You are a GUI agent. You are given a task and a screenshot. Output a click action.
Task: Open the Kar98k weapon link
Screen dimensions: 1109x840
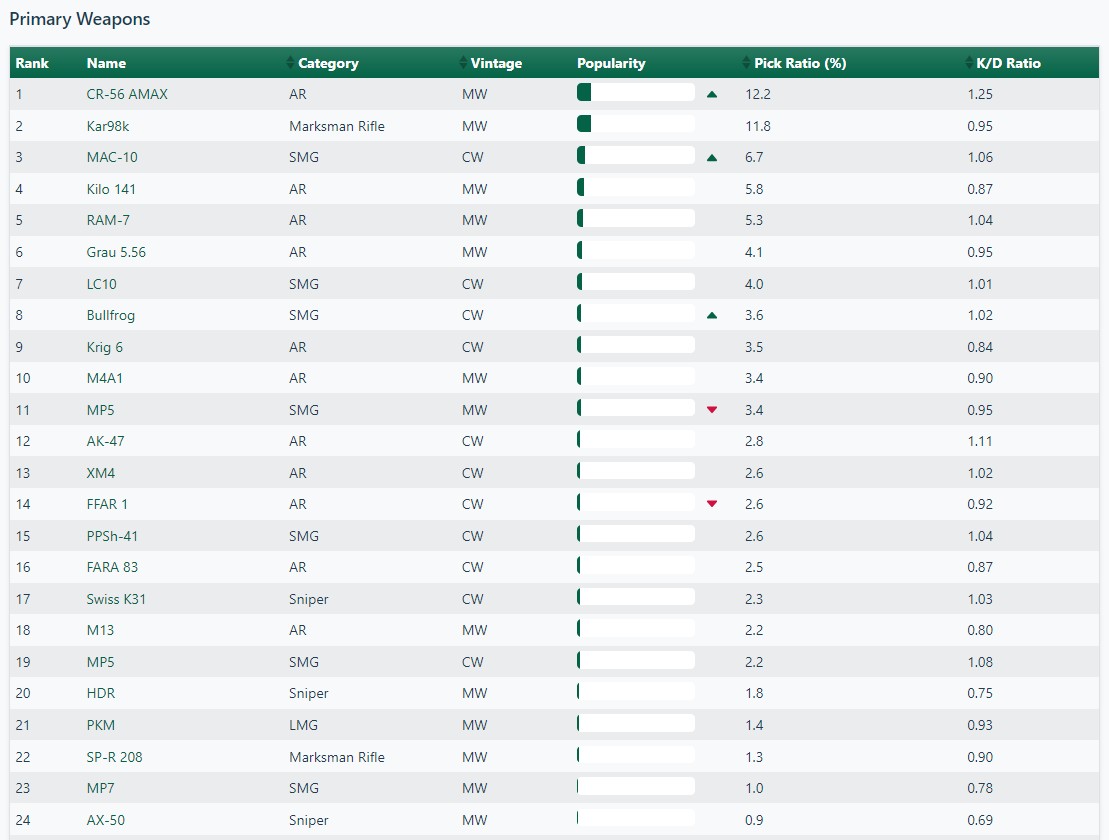pos(108,126)
